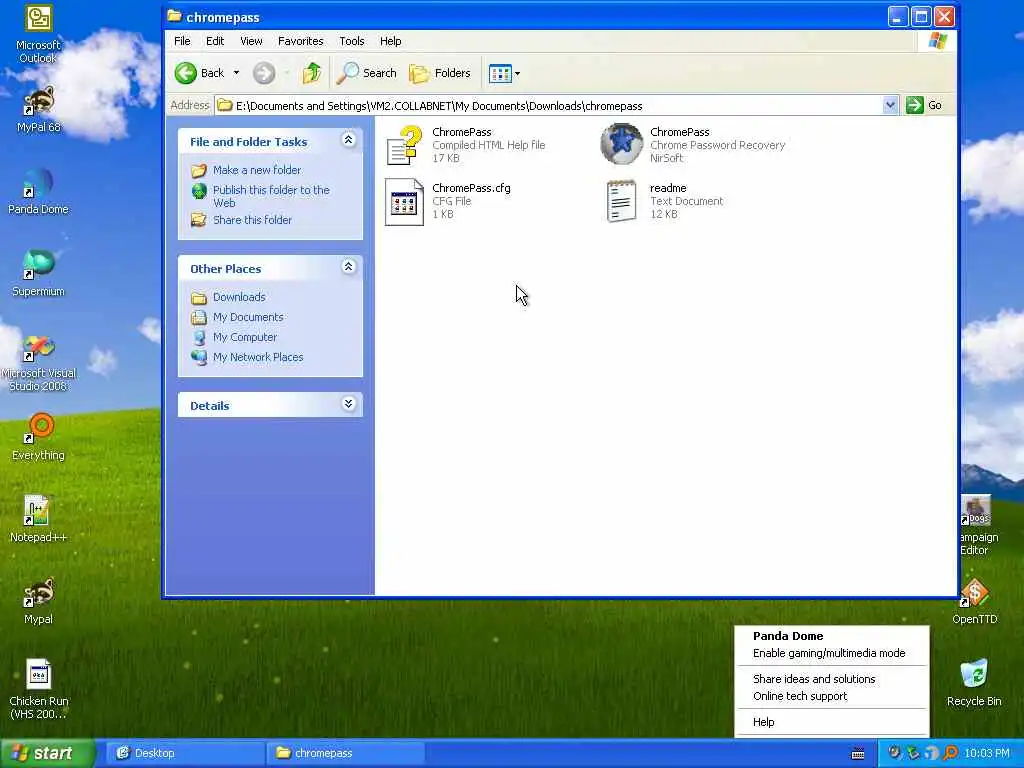Open the Favorites menu
Image resolution: width=1024 pixels, height=768 pixels.
click(300, 41)
